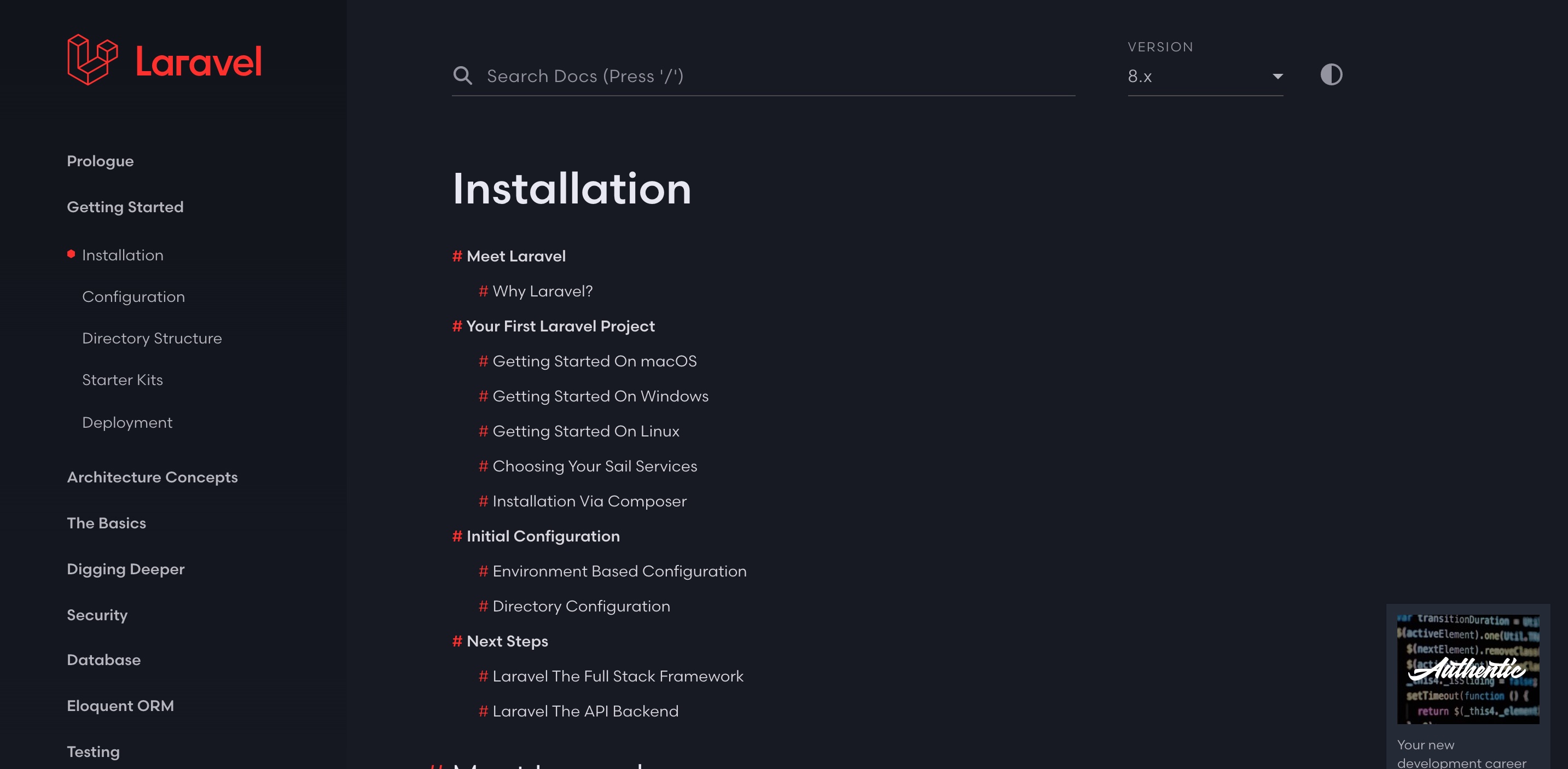Open the Starter Kits sidebar page

(x=123, y=380)
